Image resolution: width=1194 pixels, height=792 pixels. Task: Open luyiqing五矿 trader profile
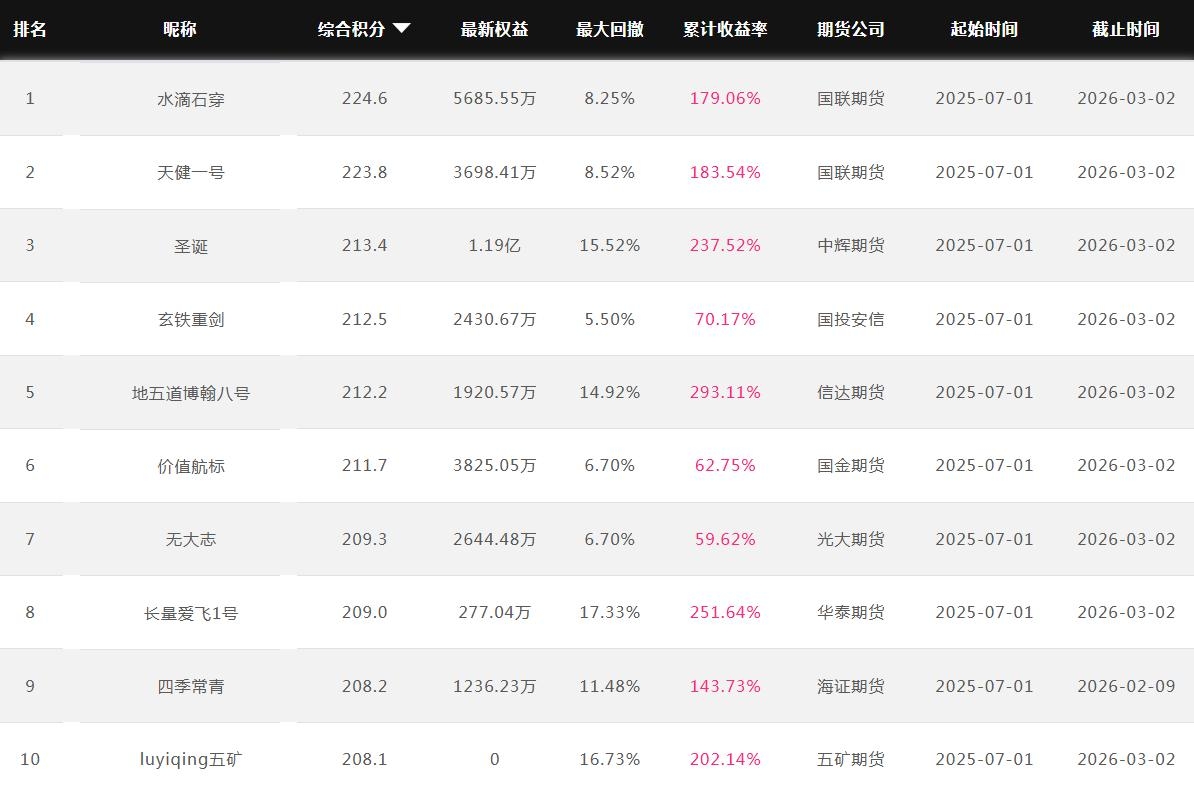tap(191, 759)
